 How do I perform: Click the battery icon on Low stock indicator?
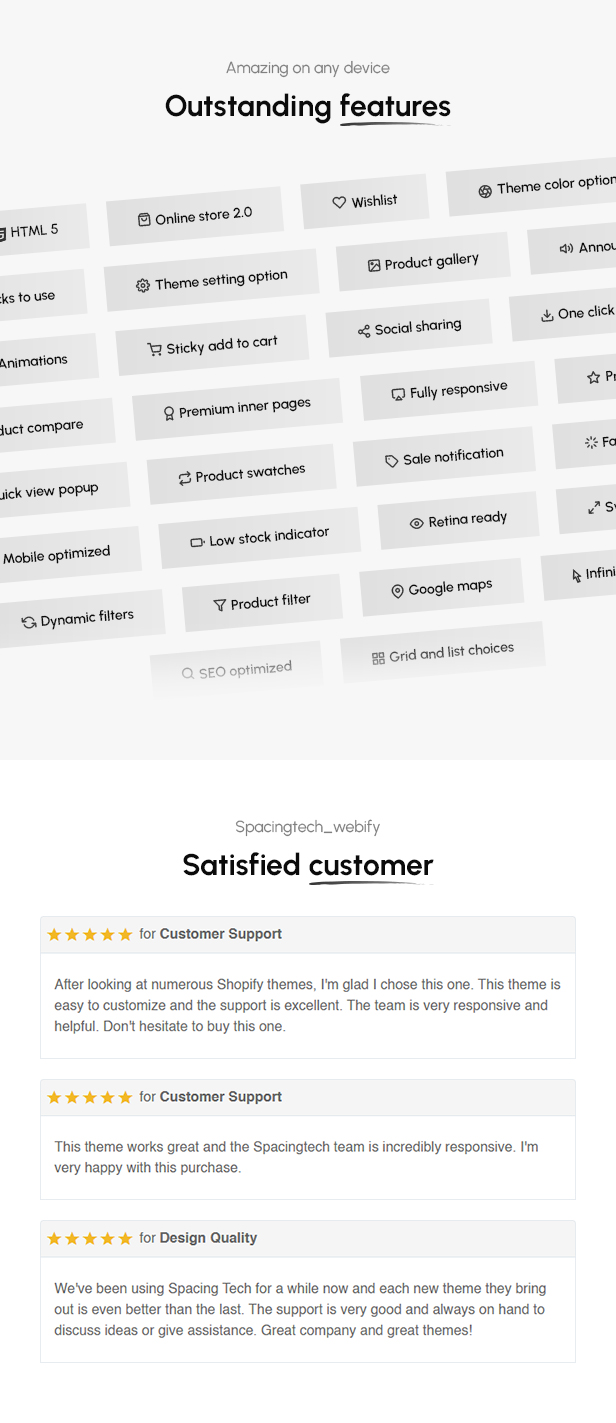(197, 543)
